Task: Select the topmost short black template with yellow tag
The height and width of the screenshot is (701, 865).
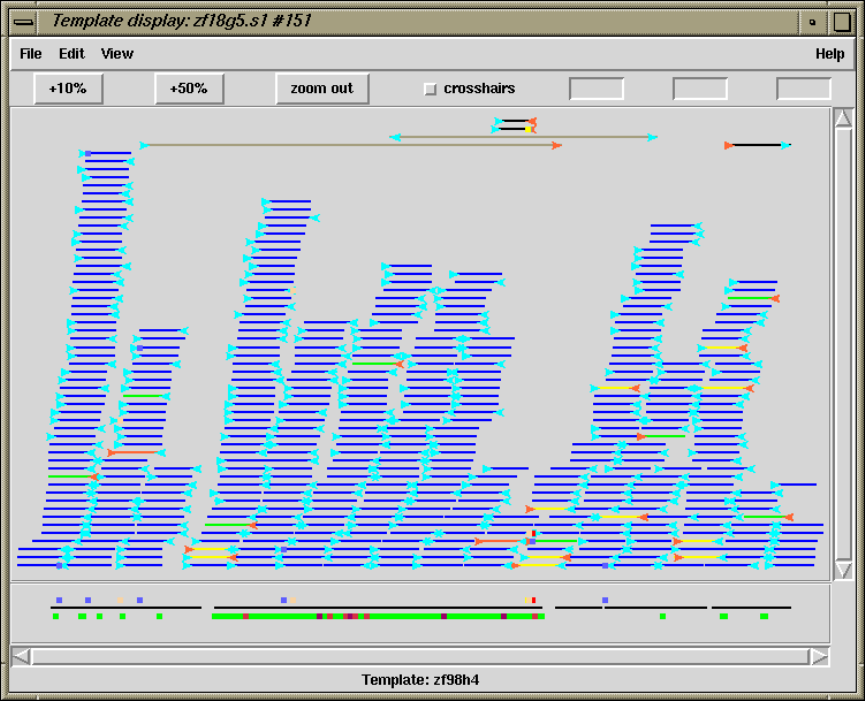Action: [514, 129]
